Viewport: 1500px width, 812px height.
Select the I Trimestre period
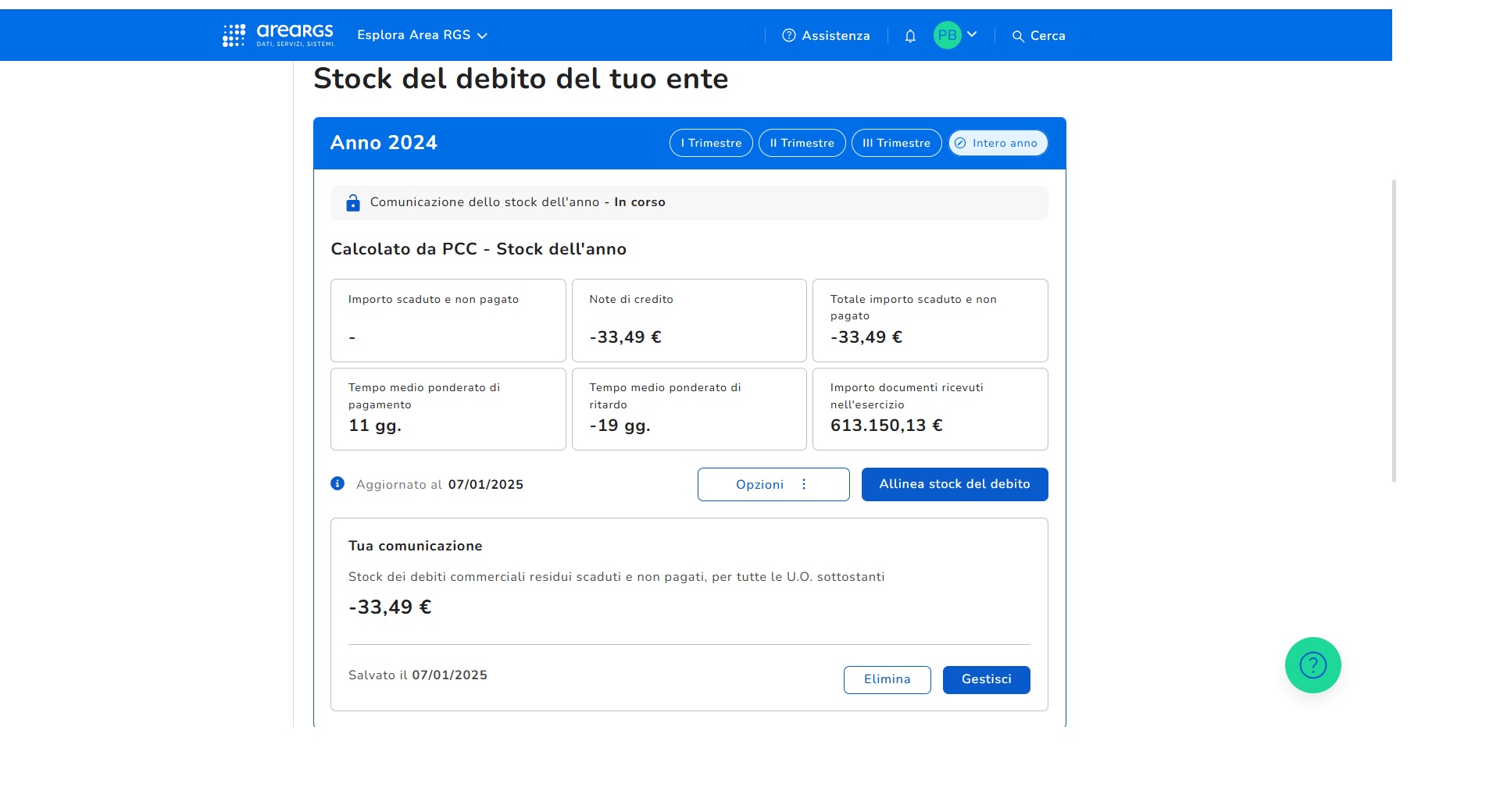[711, 143]
